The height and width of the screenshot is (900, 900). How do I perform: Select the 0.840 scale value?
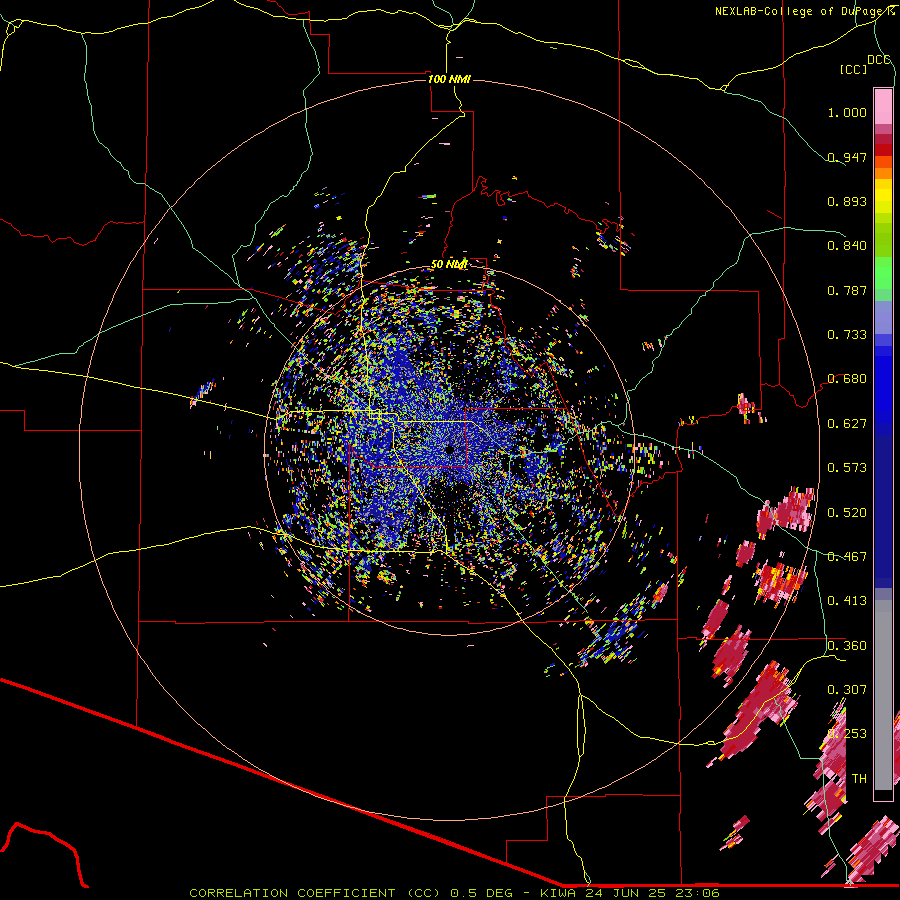tap(847, 246)
